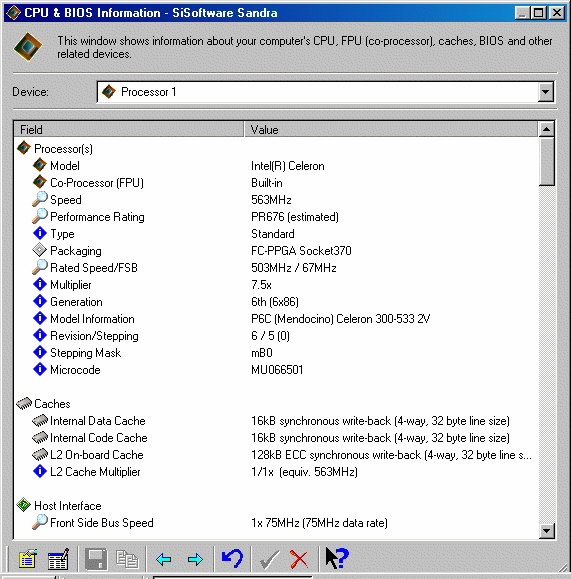Click the Packaging diamond icon
The image size is (571, 579).
[40, 250]
